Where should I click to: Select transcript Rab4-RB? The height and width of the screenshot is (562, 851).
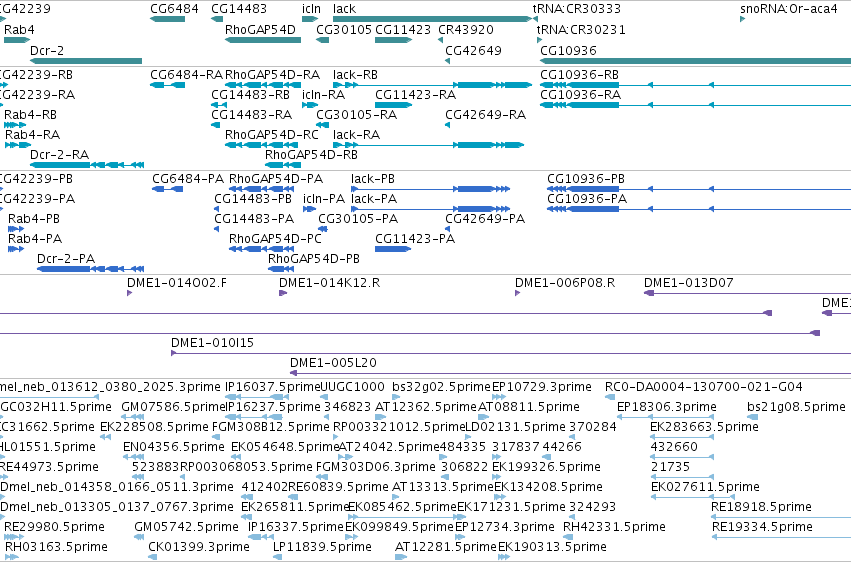15,125
